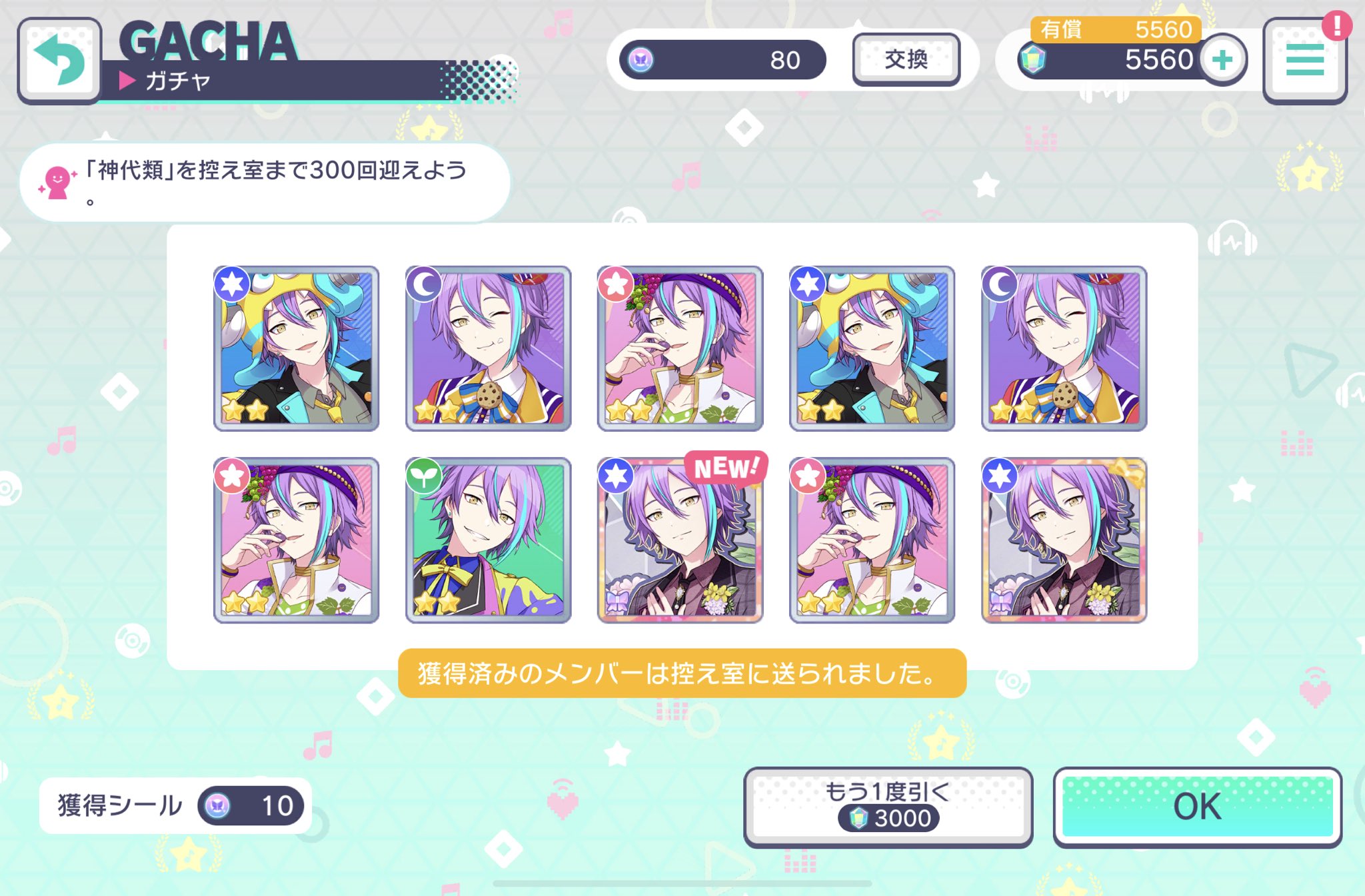The image size is (1365, 896).
Task: Select top row grape hat card
Action: click(x=680, y=348)
